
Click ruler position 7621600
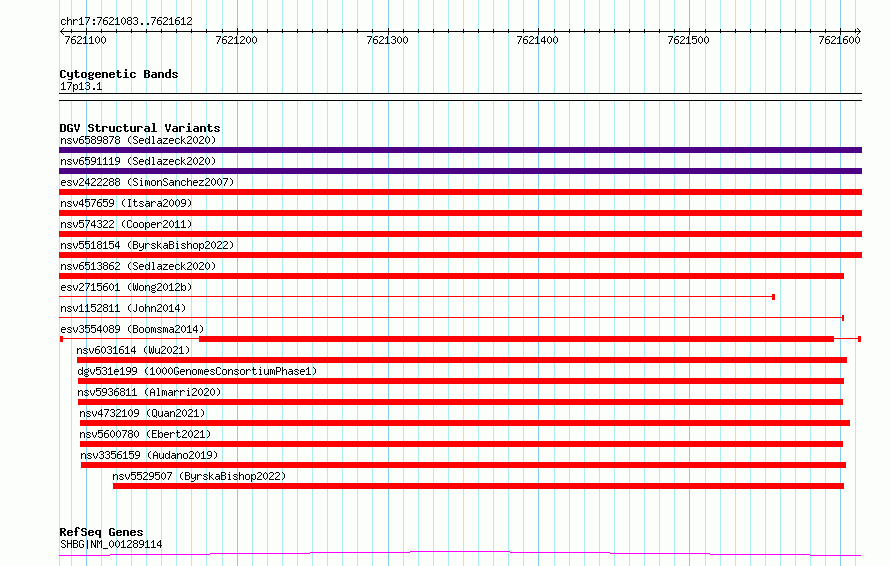(x=839, y=40)
